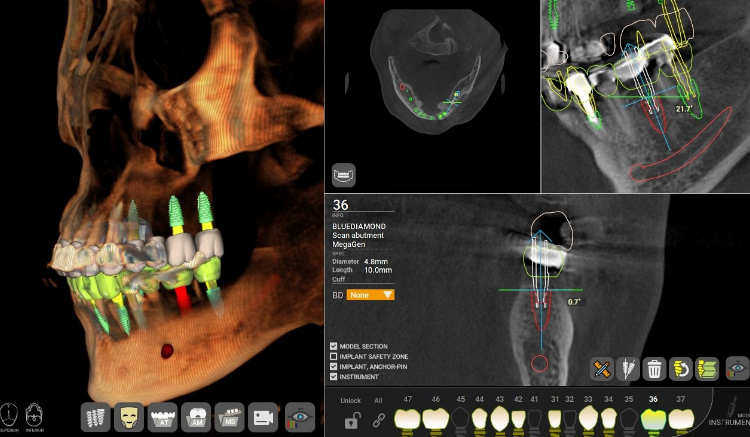The width and height of the screenshot is (750, 437).
Task: Select the ruler and pencil measure tool
Action: pos(601,369)
